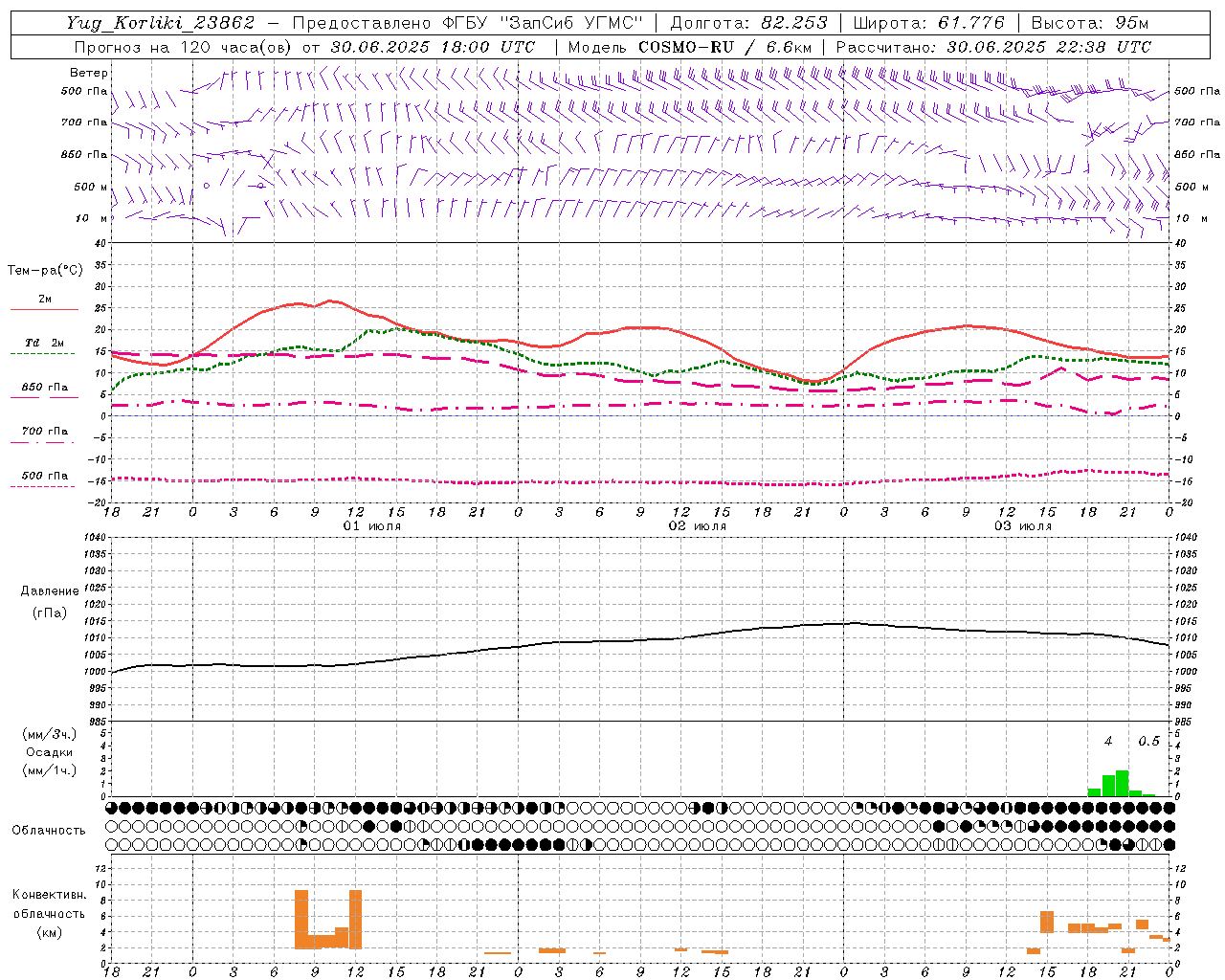Image resolution: width=1225 pixels, height=980 pixels.
Task: Click the model name COSMO-RU / 6.6км
Action: tap(725, 47)
